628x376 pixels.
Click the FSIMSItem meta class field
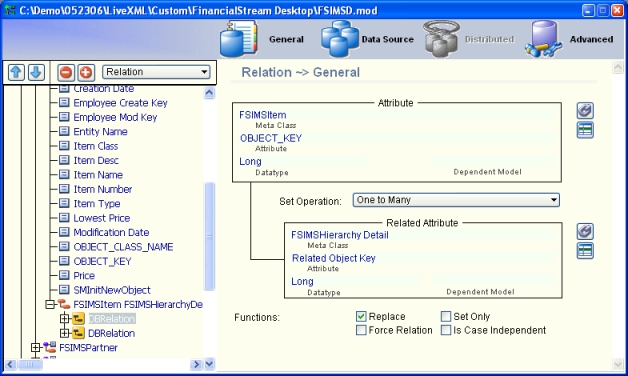point(397,115)
